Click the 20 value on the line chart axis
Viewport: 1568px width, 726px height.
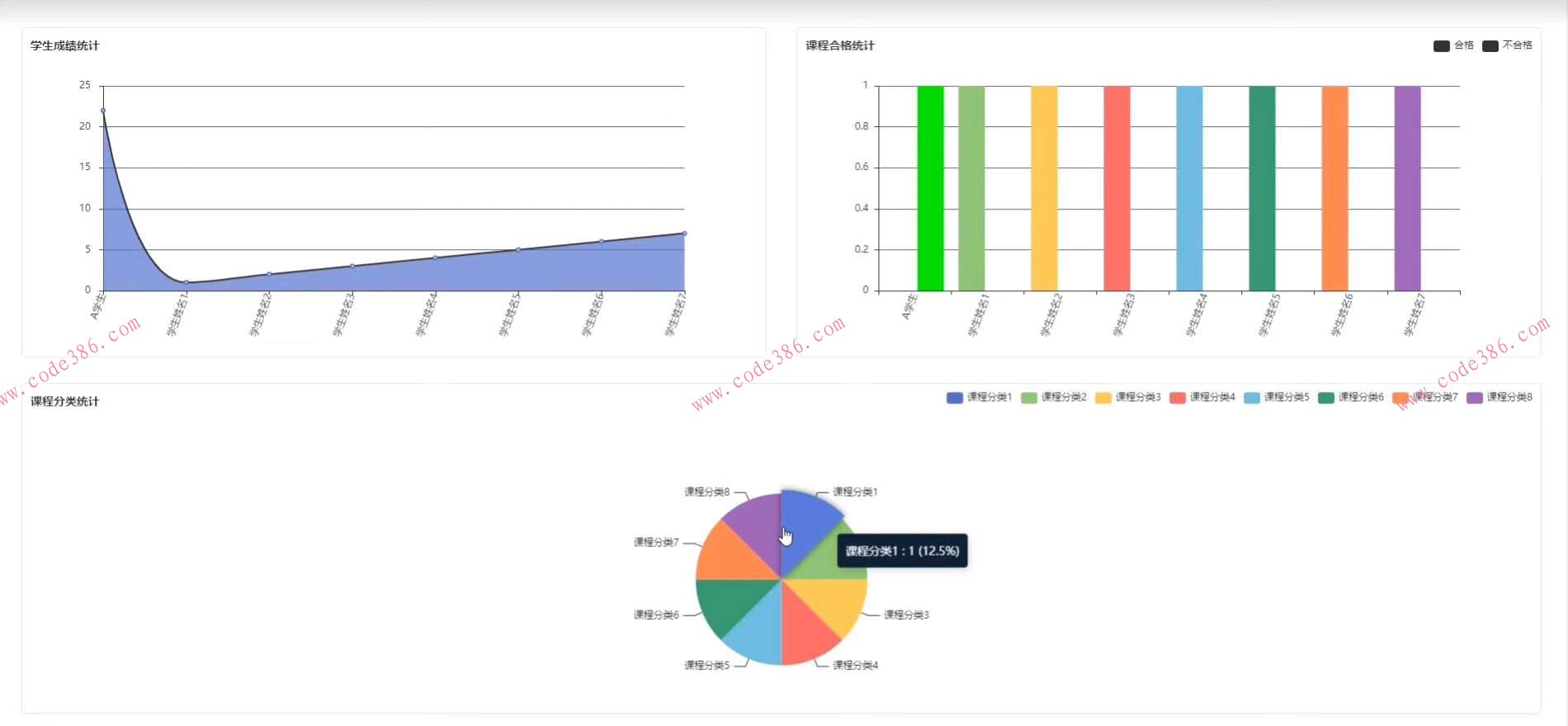click(85, 126)
